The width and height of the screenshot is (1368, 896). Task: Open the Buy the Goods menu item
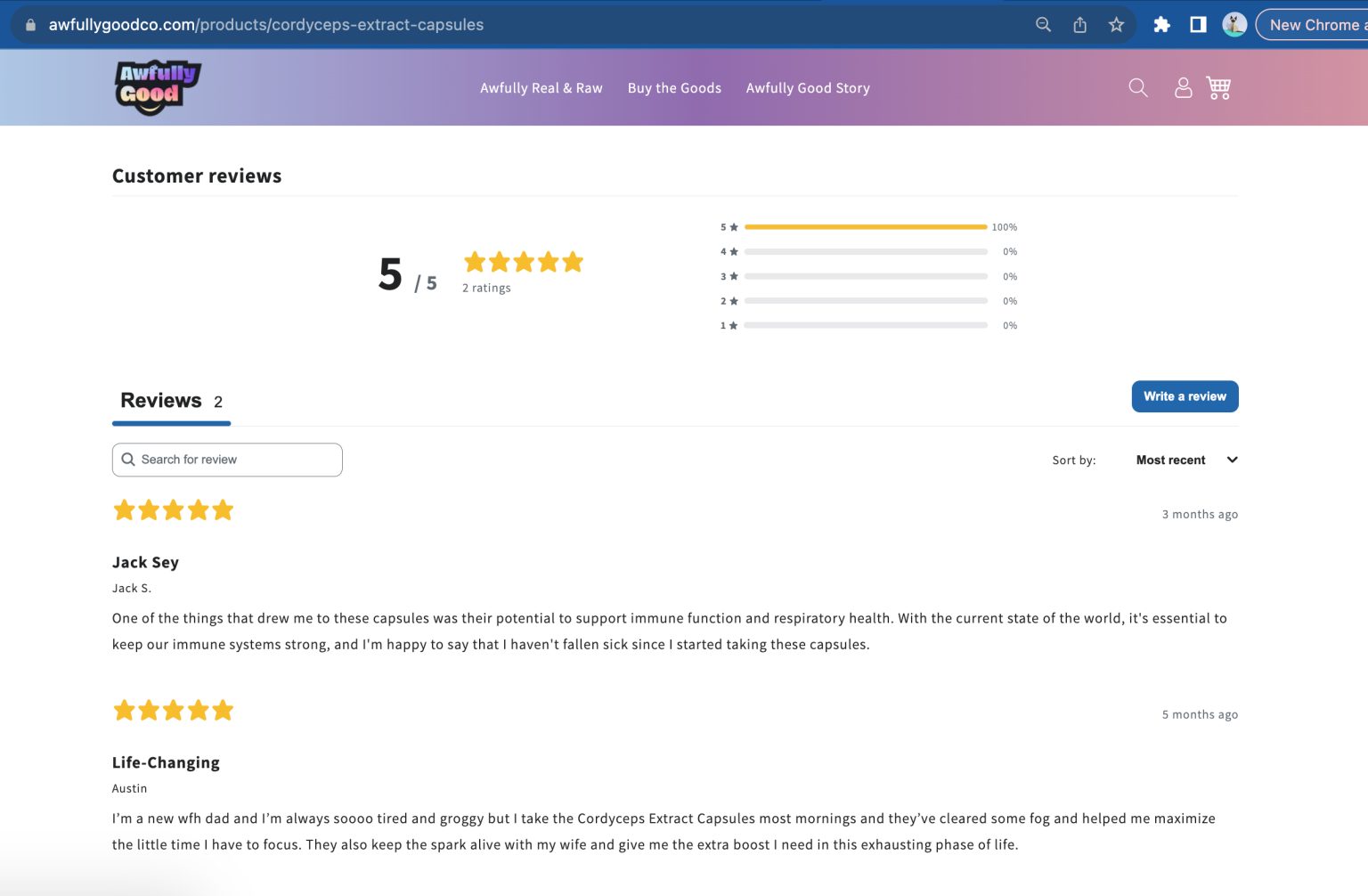674,87
